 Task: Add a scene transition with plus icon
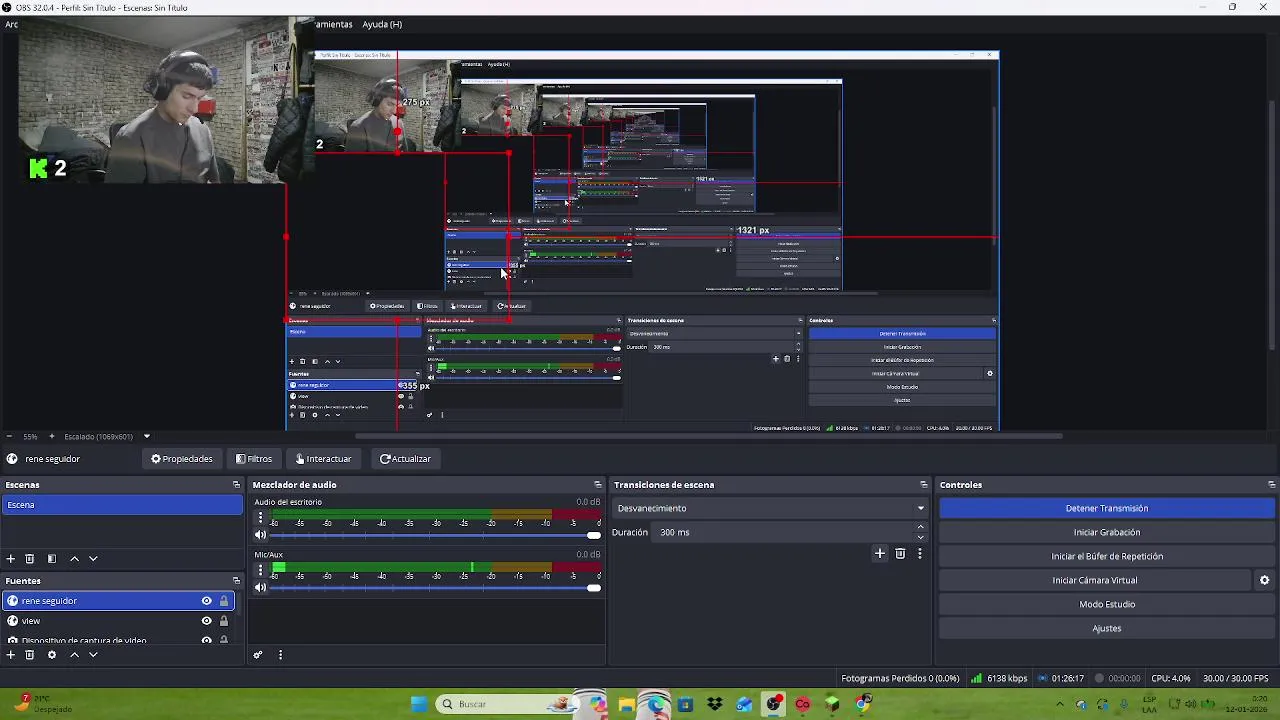coord(880,553)
